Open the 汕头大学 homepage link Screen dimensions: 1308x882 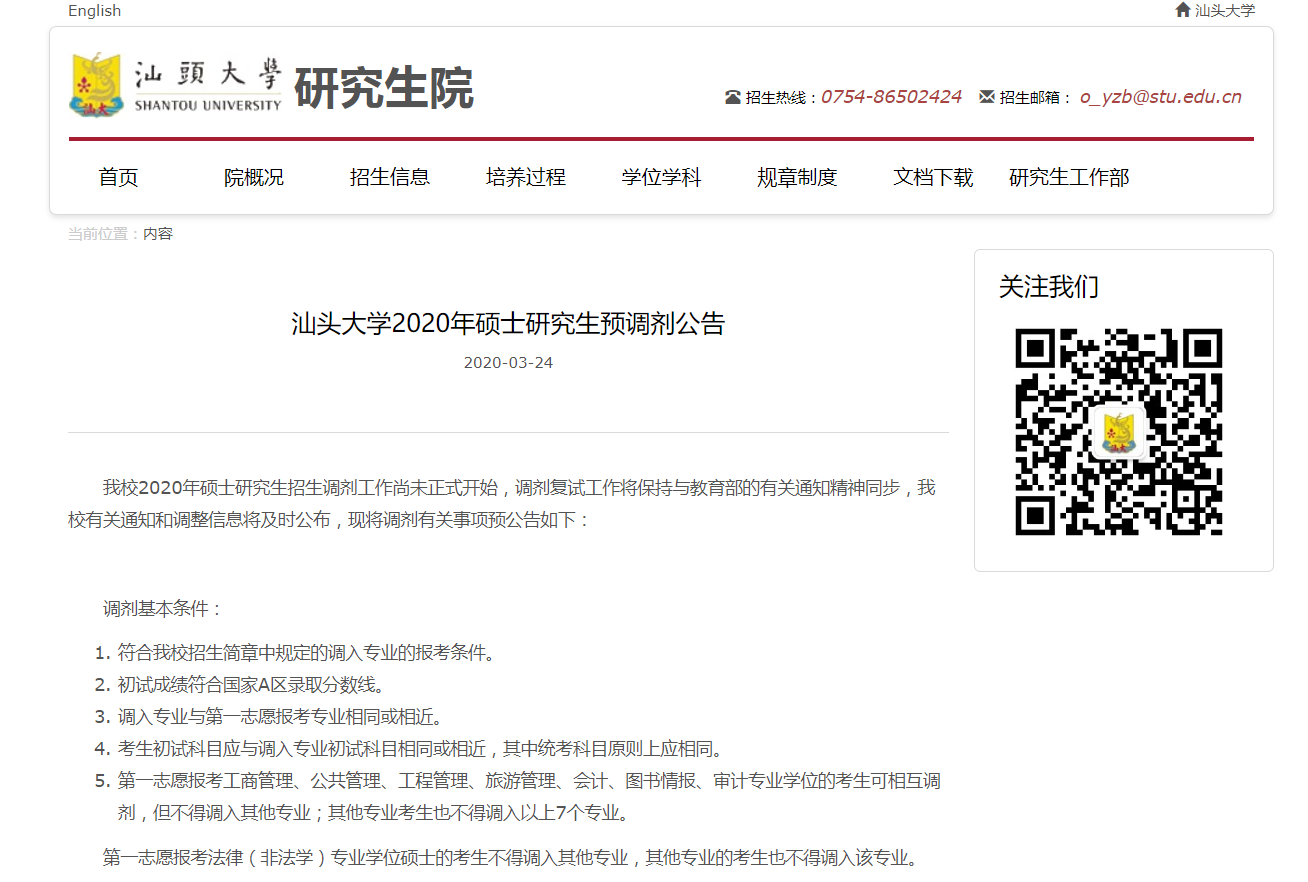pos(1224,11)
